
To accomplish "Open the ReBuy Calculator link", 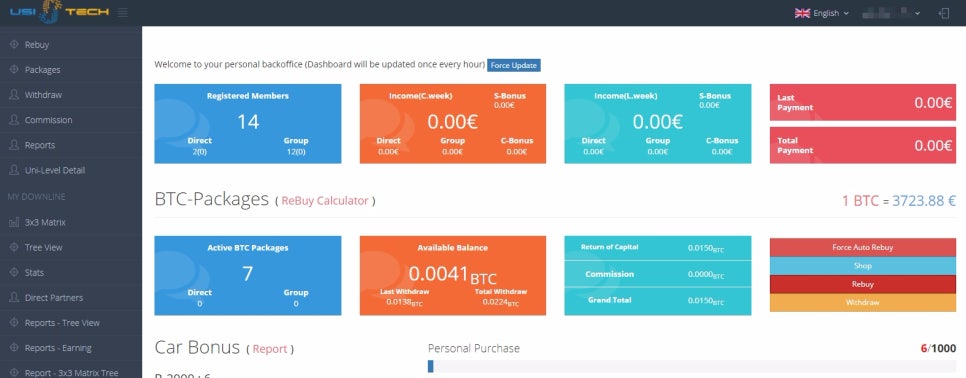I will pyautogui.click(x=325, y=201).
